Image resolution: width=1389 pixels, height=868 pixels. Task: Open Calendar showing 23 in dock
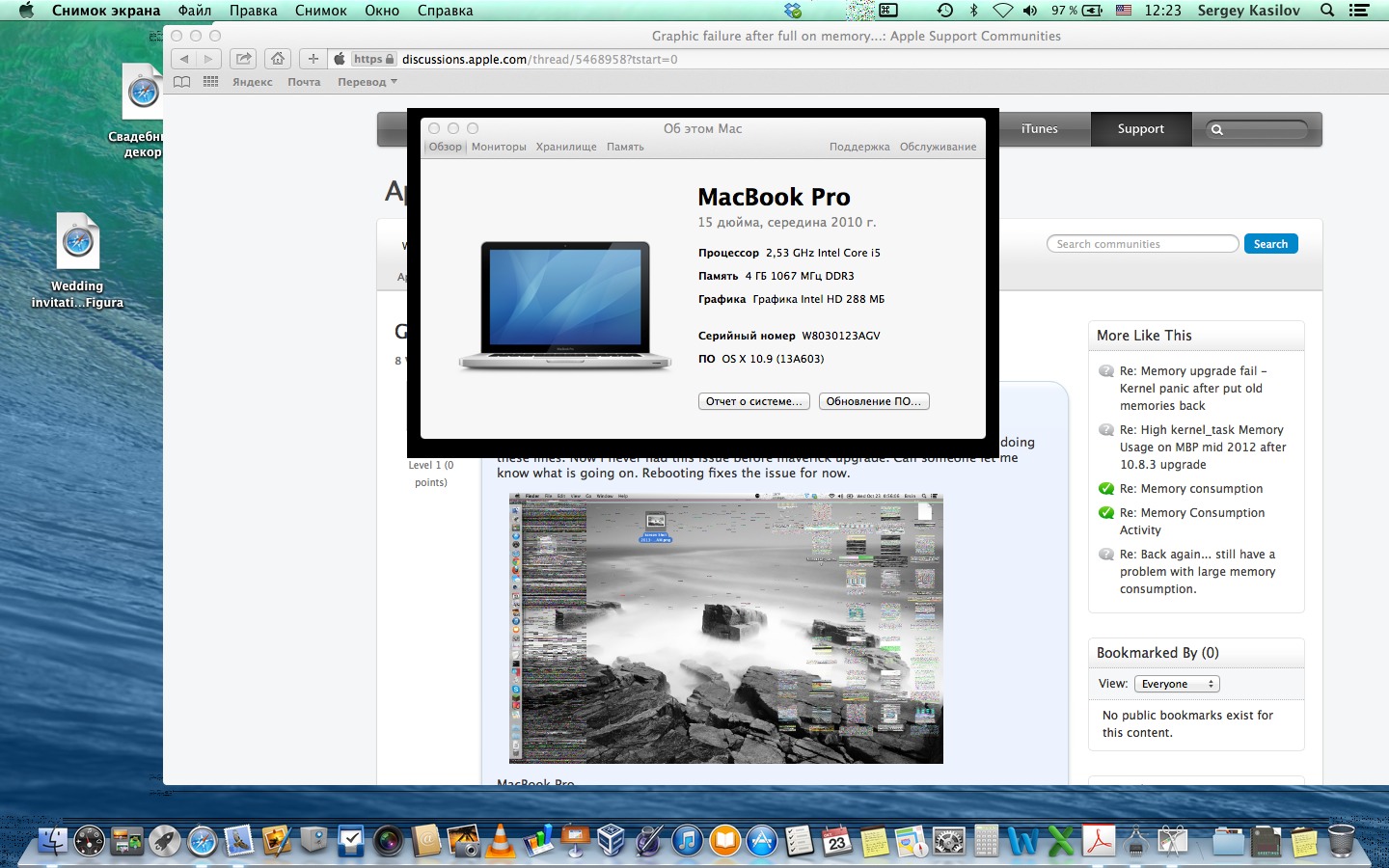coord(836,841)
